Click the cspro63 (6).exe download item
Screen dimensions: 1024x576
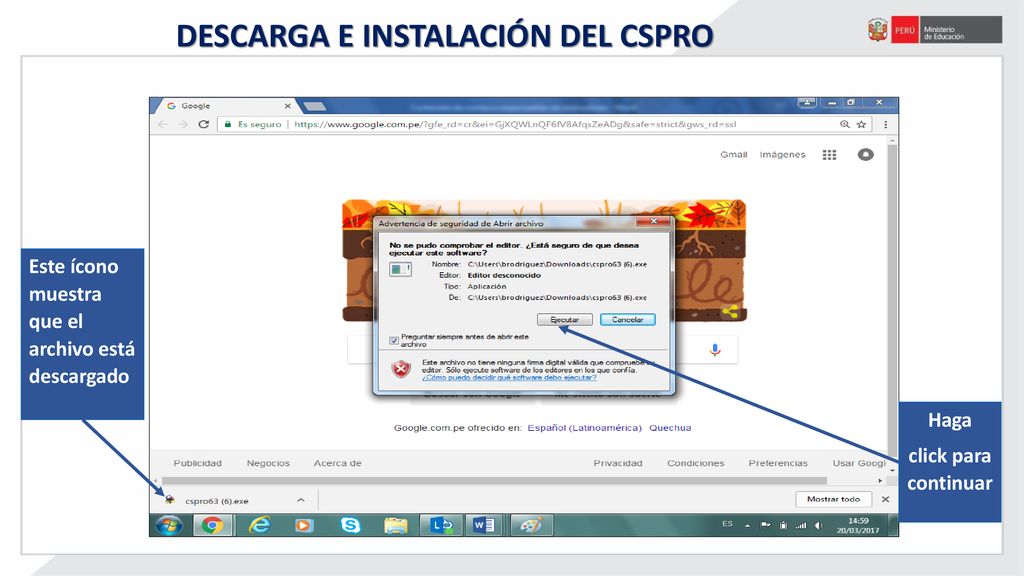click(216, 501)
